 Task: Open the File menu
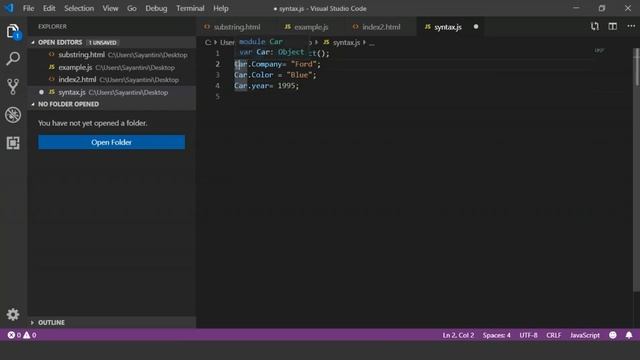point(29,8)
